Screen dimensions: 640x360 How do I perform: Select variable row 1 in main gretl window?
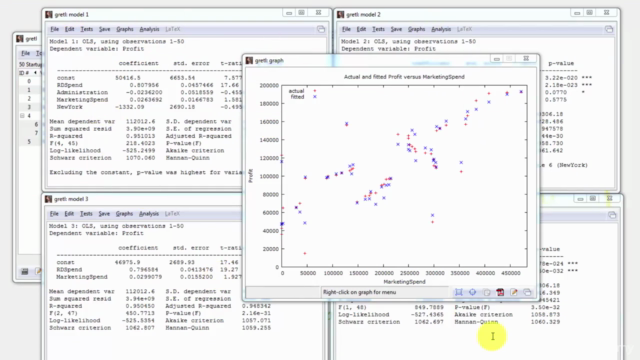click(x=29, y=90)
